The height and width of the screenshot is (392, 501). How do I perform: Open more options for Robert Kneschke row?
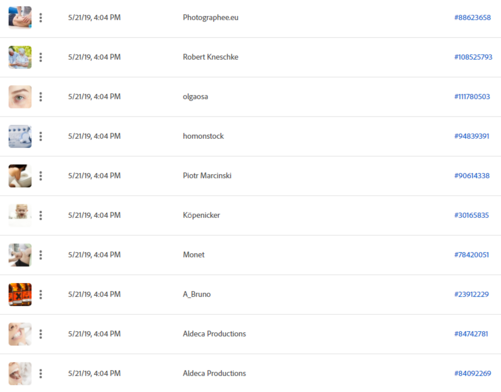pos(41,57)
